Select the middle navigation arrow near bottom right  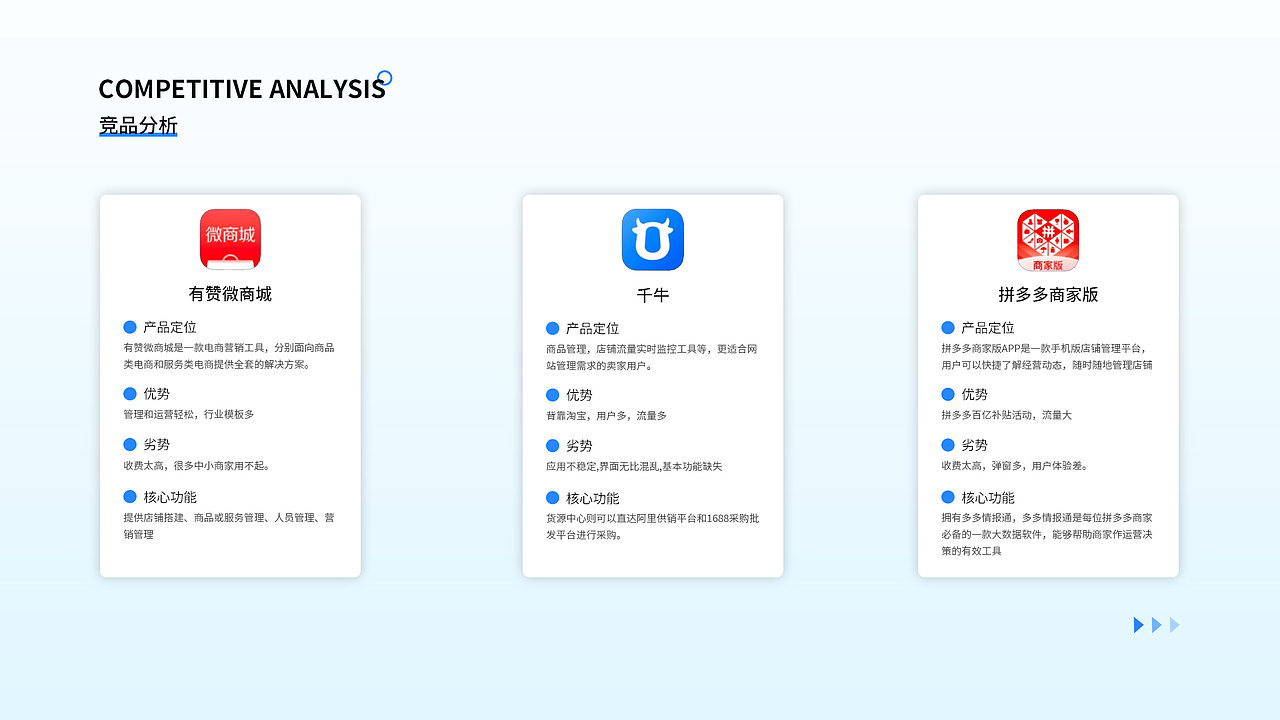[1156, 624]
